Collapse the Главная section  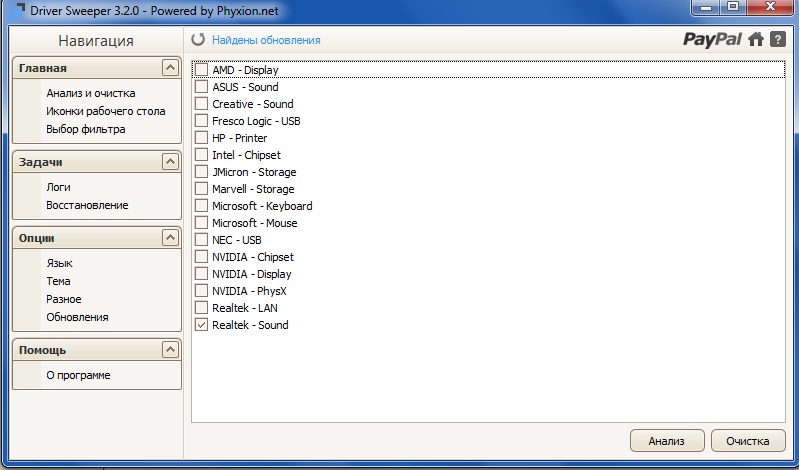[x=170, y=67]
